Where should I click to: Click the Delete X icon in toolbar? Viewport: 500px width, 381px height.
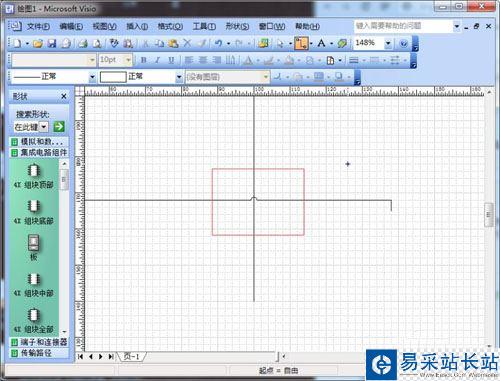point(187,43)
